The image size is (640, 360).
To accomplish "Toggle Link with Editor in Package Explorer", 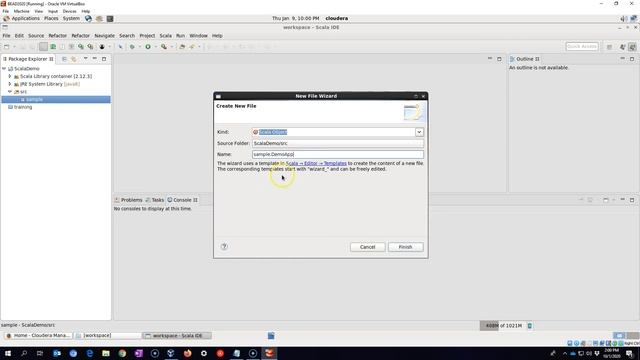I will 74,59.
